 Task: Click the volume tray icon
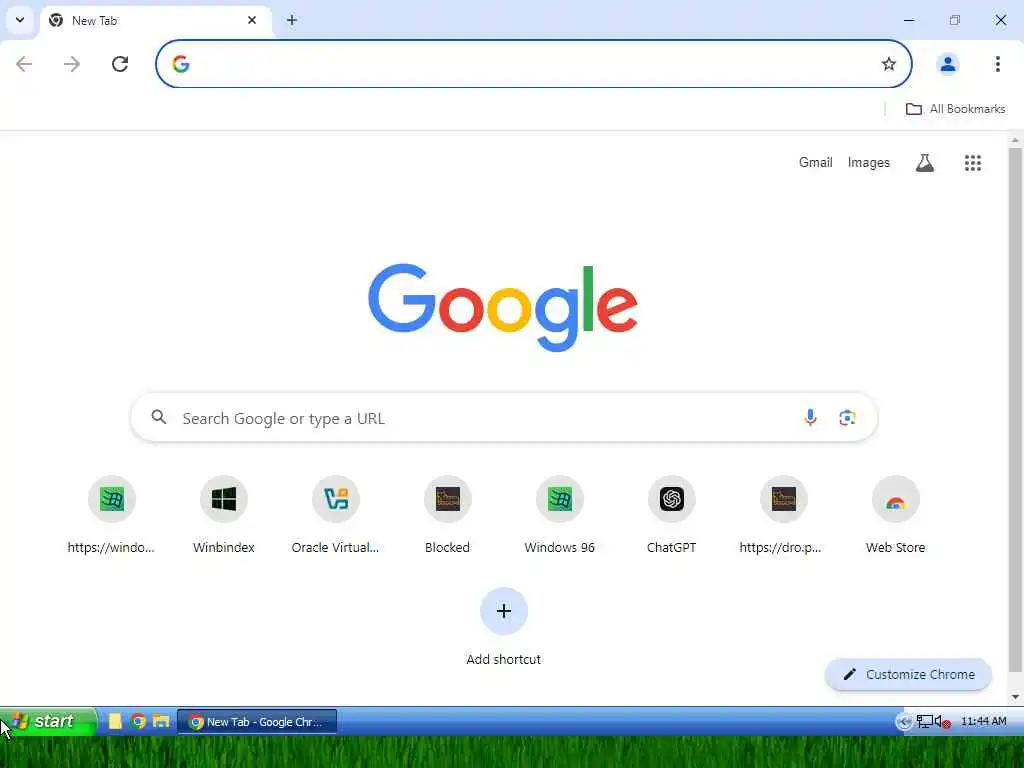[942, 722]
